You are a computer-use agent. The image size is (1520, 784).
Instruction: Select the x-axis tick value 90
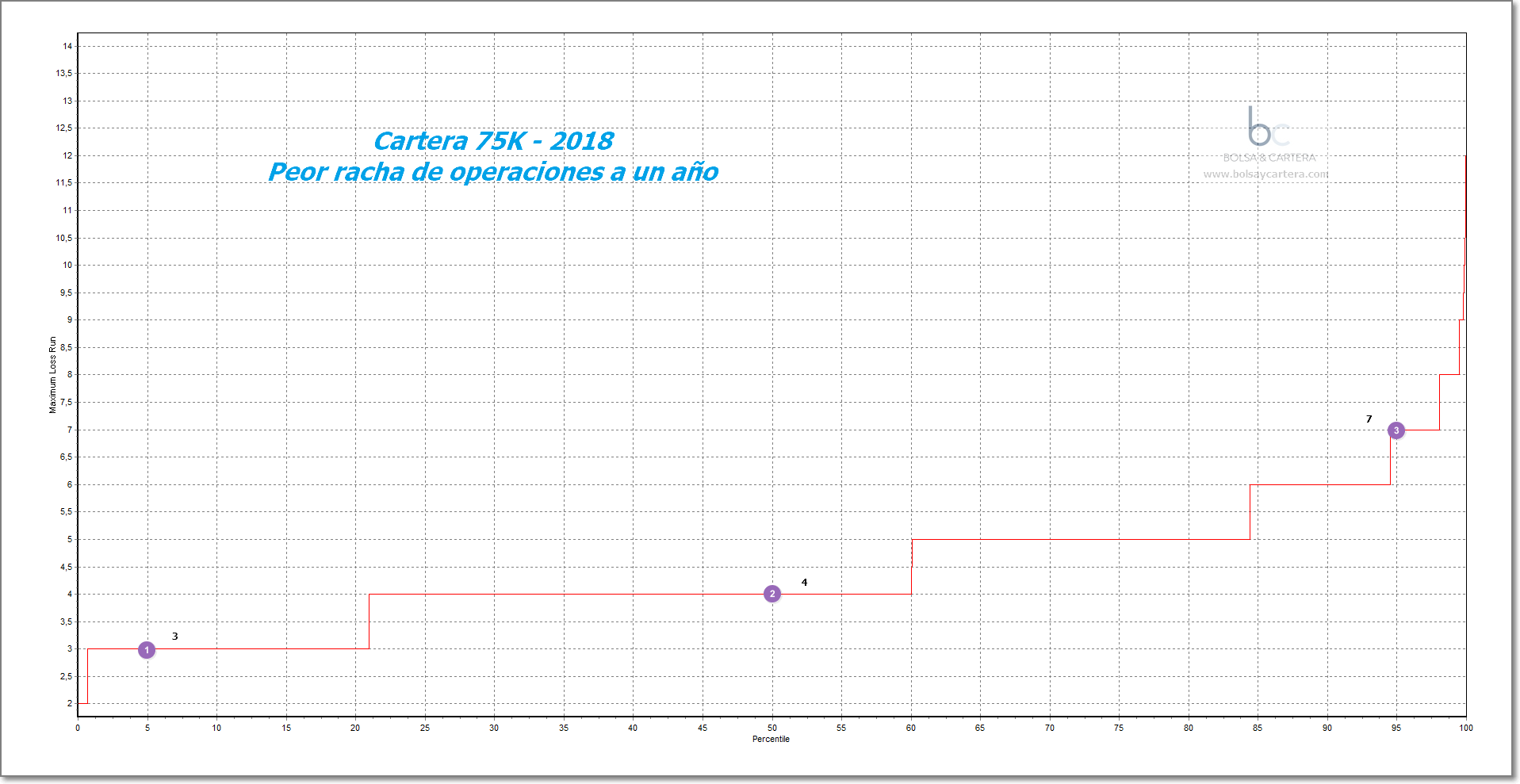coord(1327,728)
